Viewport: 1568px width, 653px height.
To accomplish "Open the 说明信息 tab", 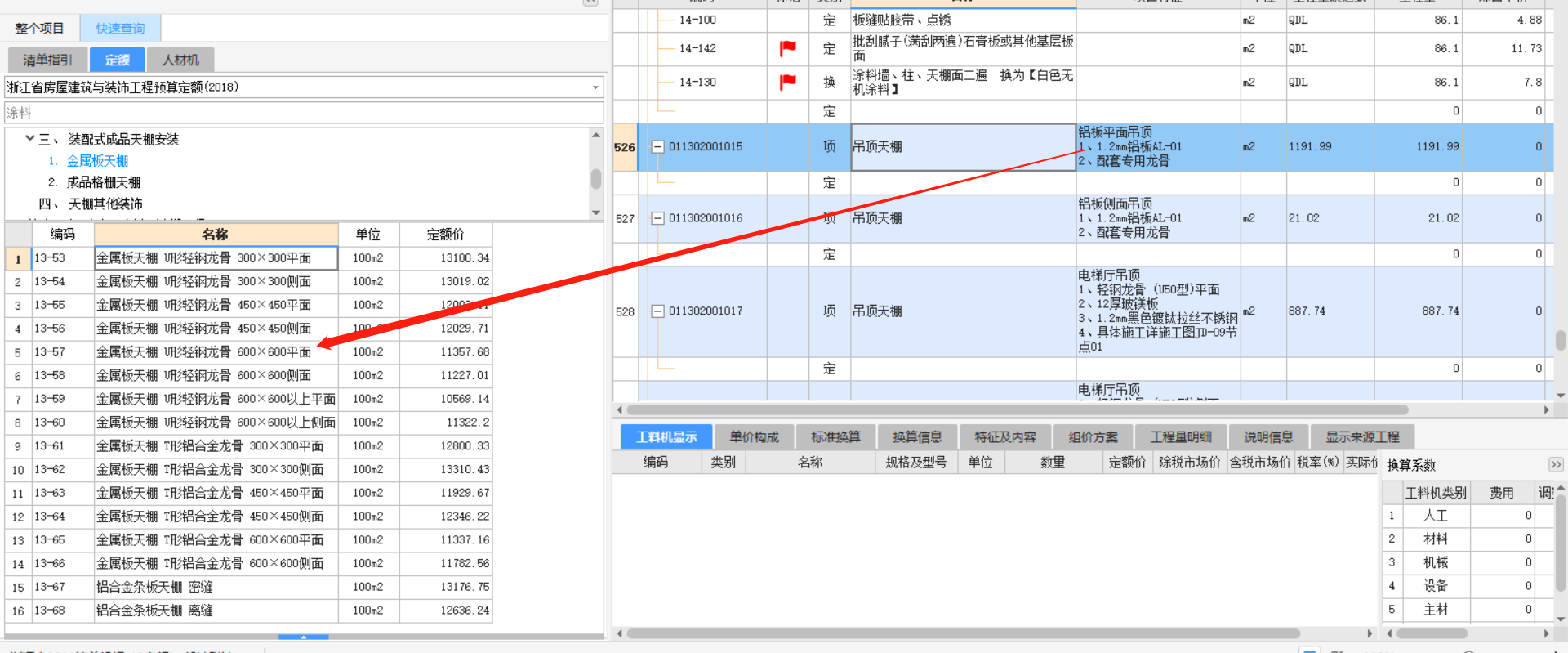I will (x=1268, y=437).
